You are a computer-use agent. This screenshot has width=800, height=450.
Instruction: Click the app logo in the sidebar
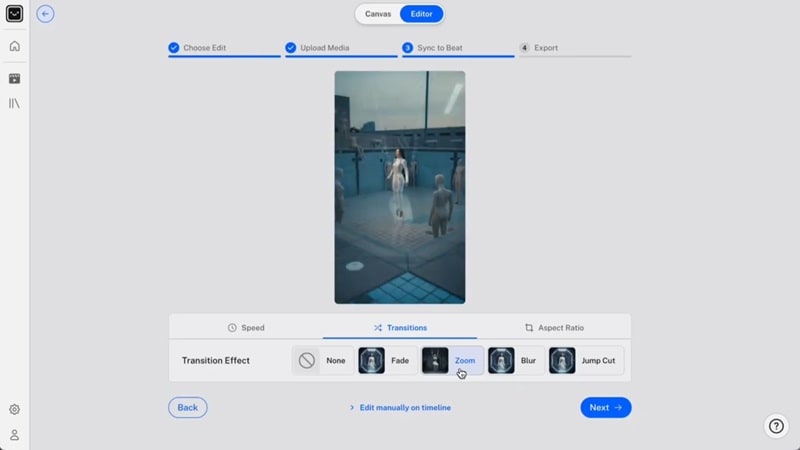[14, 14]
